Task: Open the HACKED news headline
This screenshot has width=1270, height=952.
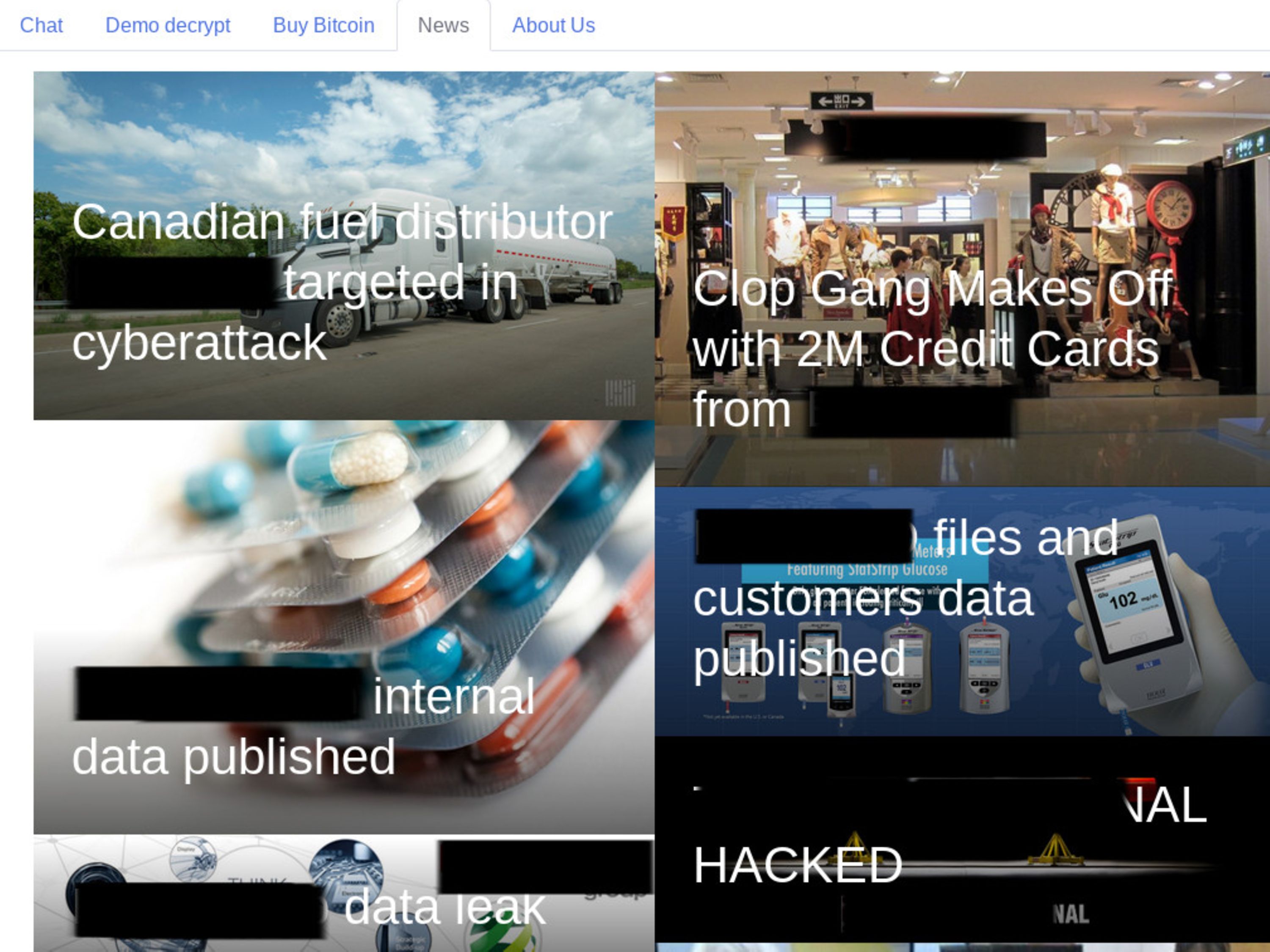Action: [950, 835]
